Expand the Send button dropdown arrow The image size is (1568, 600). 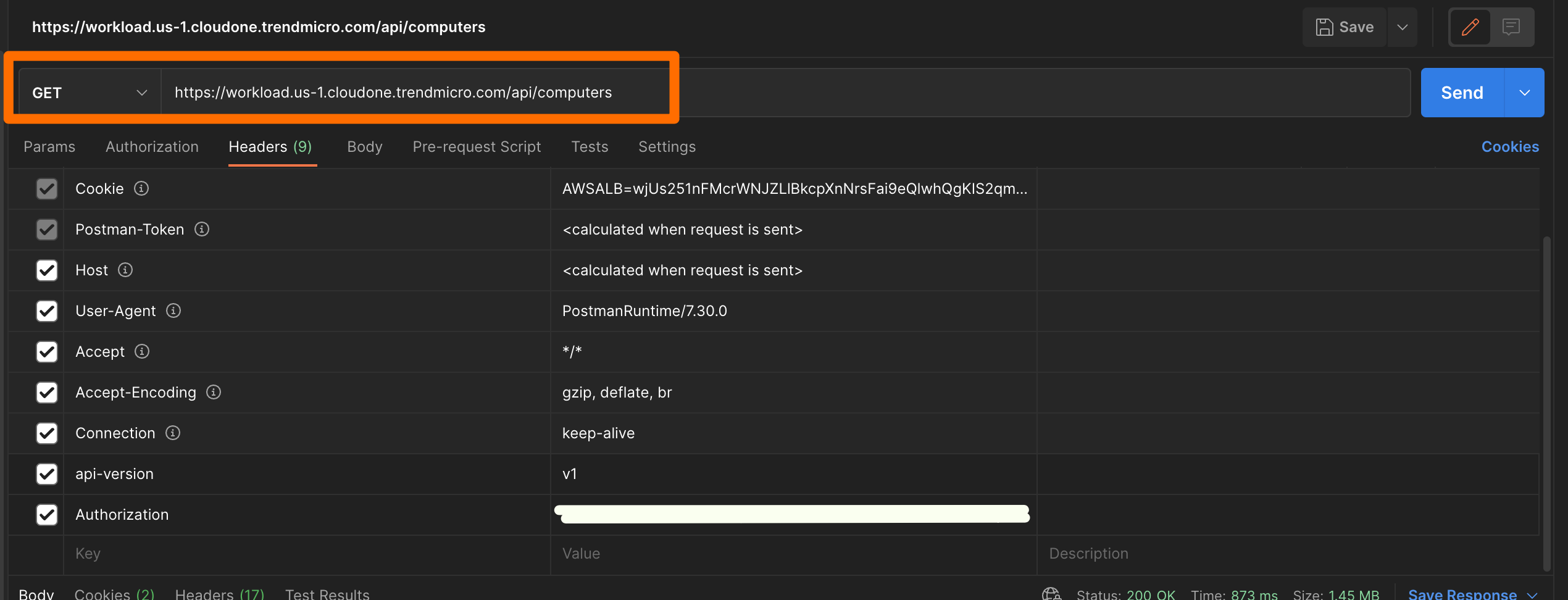tap(1524, 93)
